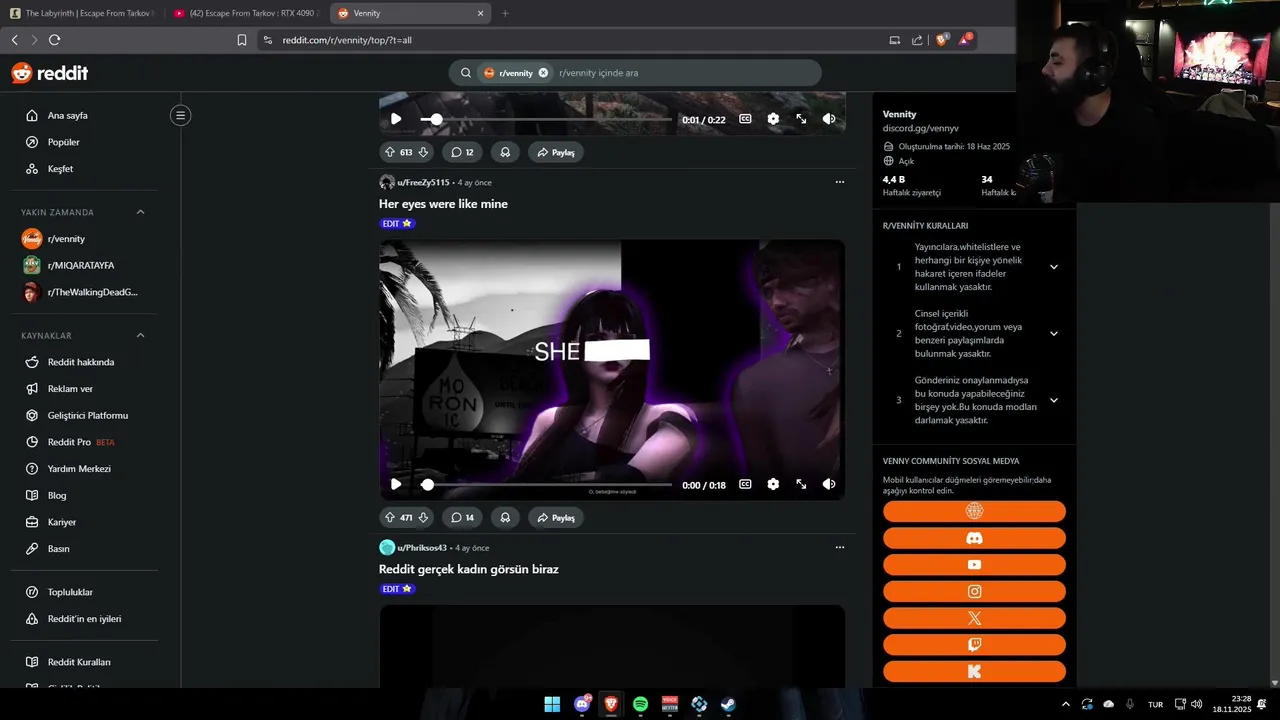
Task: Open the website globe social button
Action: pyautogui.click(x=974, y=511)
